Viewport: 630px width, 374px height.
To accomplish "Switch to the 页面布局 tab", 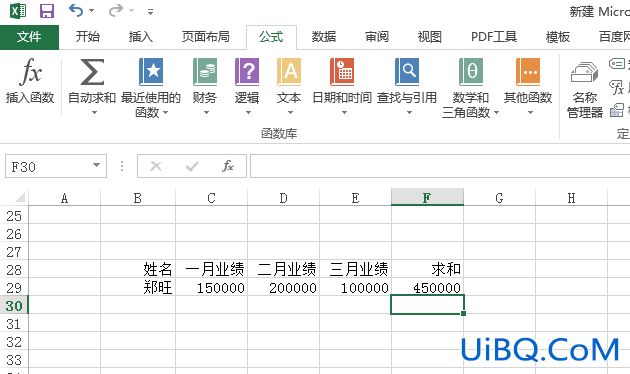I will pyautogui.click(x=206, y=37).
